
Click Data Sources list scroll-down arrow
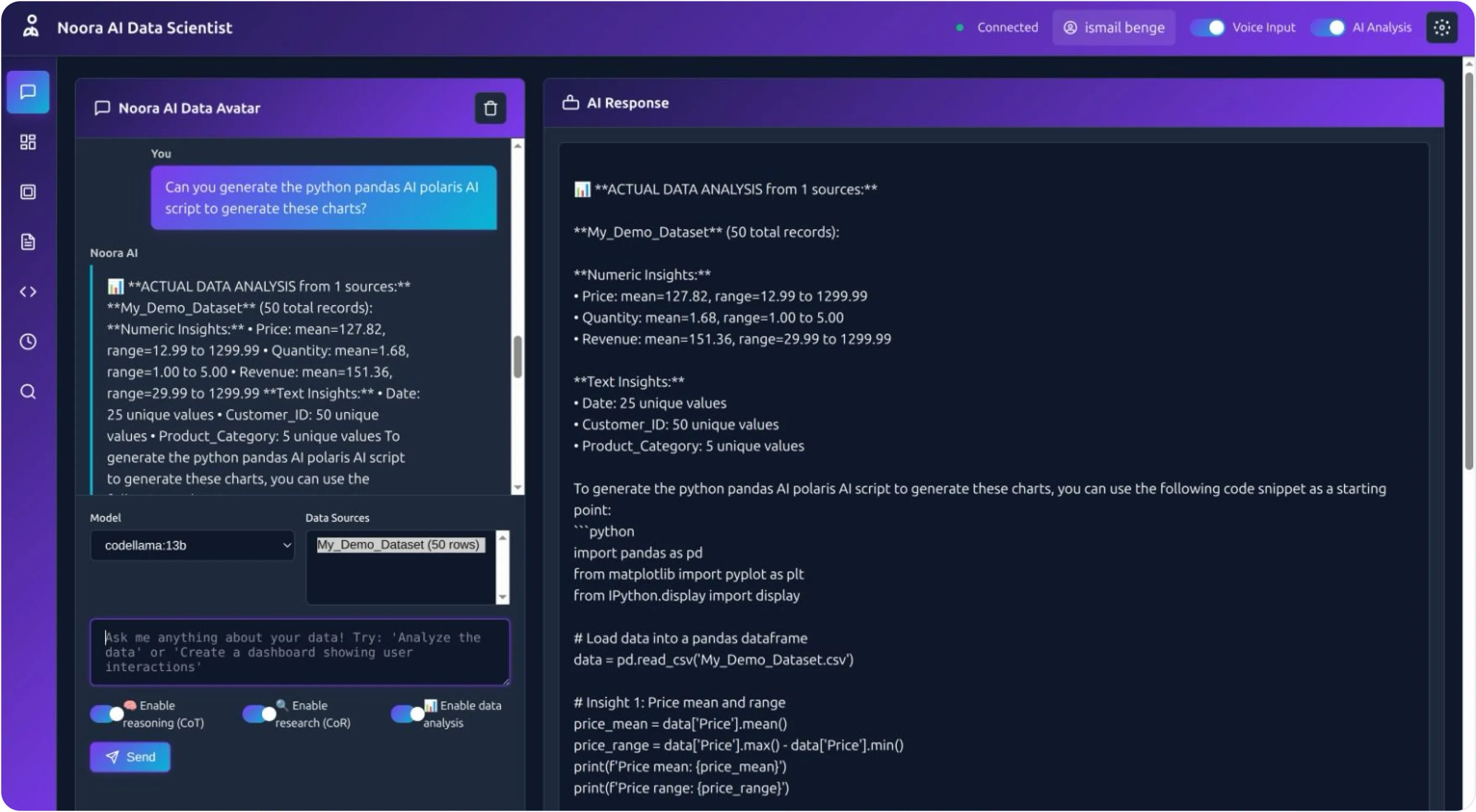(502, 597)
